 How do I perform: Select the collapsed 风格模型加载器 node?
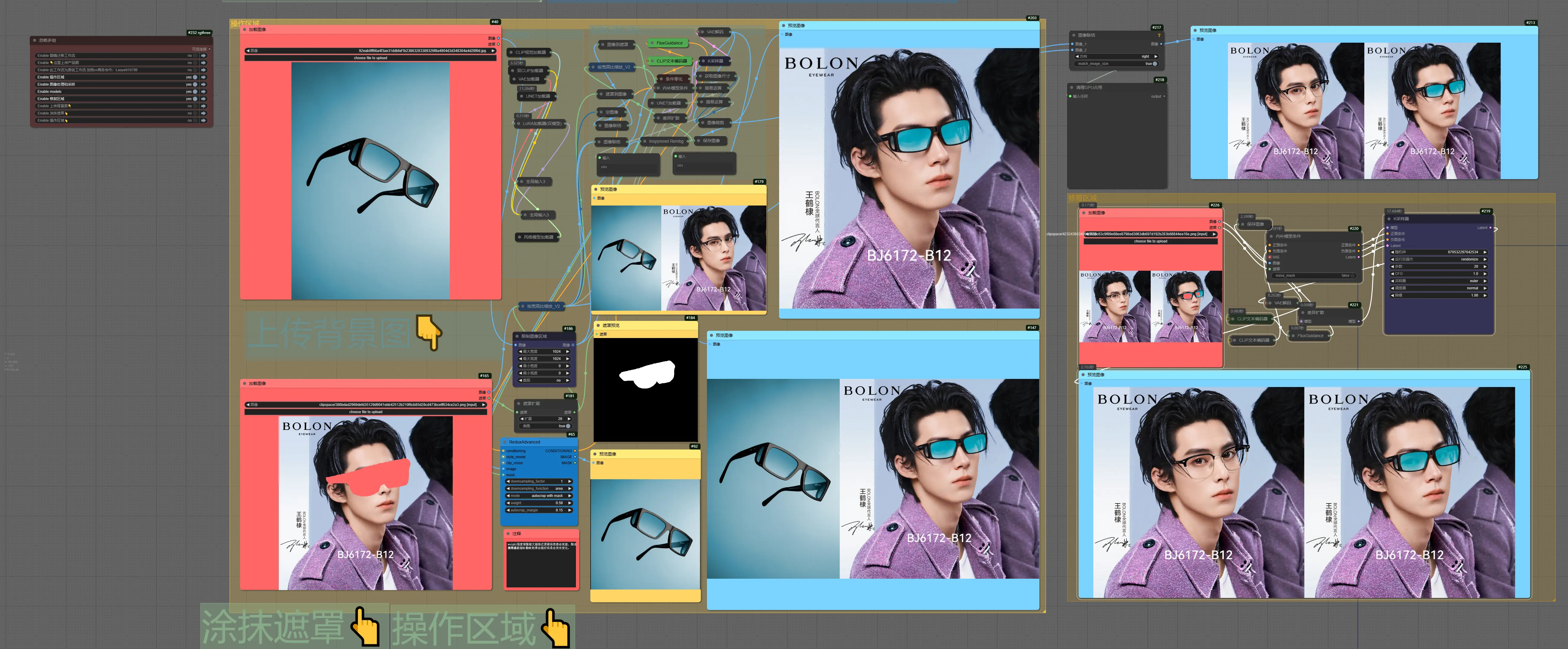click(x=537, y=237)
